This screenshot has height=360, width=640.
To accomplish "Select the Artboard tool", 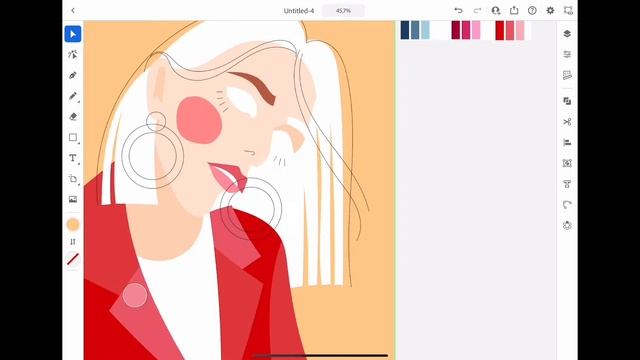I will [73, 179].
